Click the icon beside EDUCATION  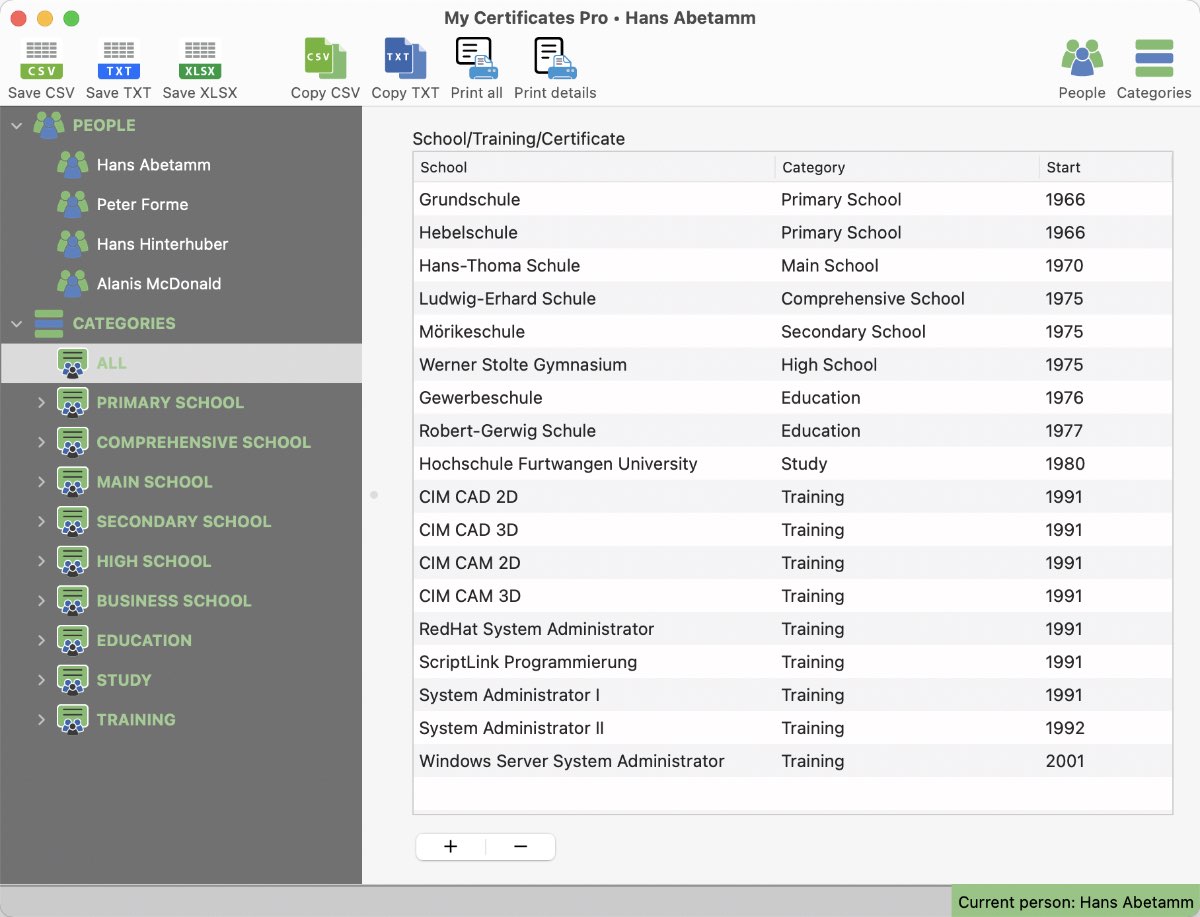click(72, 640)
